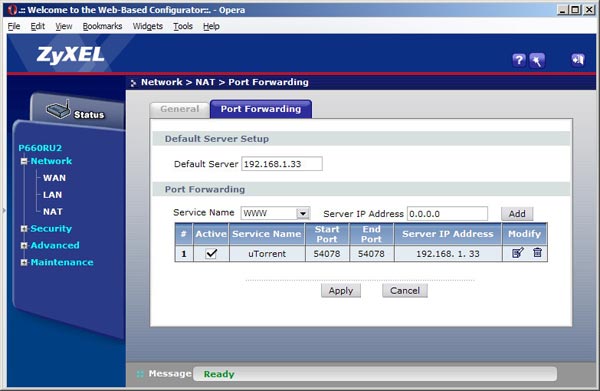Open the ZyXEL help icon
The image size is (600, 391).
pos(518,60)
